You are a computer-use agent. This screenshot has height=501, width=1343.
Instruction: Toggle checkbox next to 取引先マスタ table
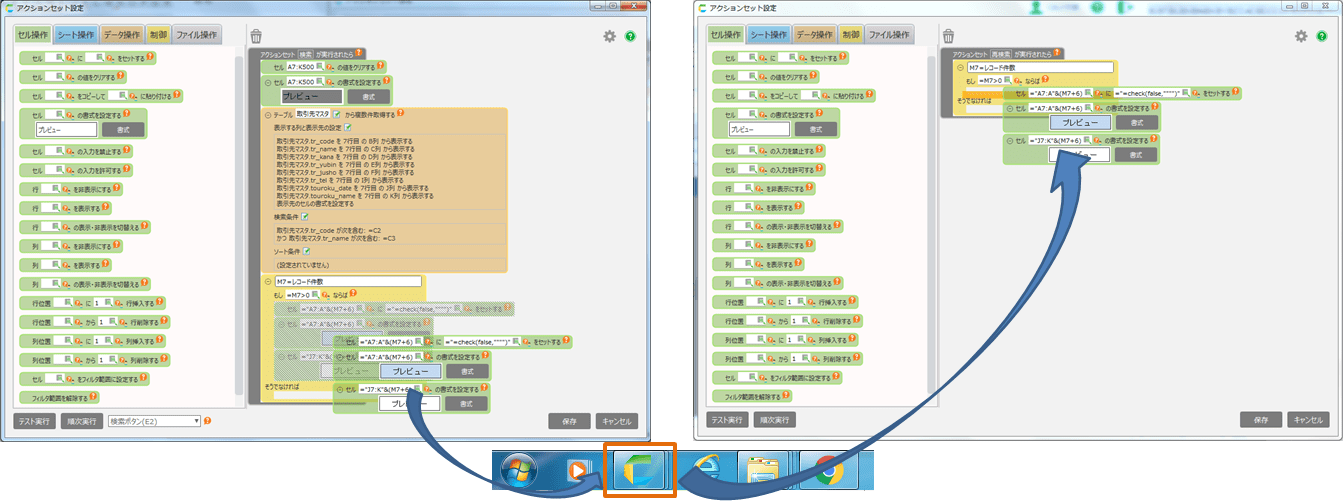337,115
